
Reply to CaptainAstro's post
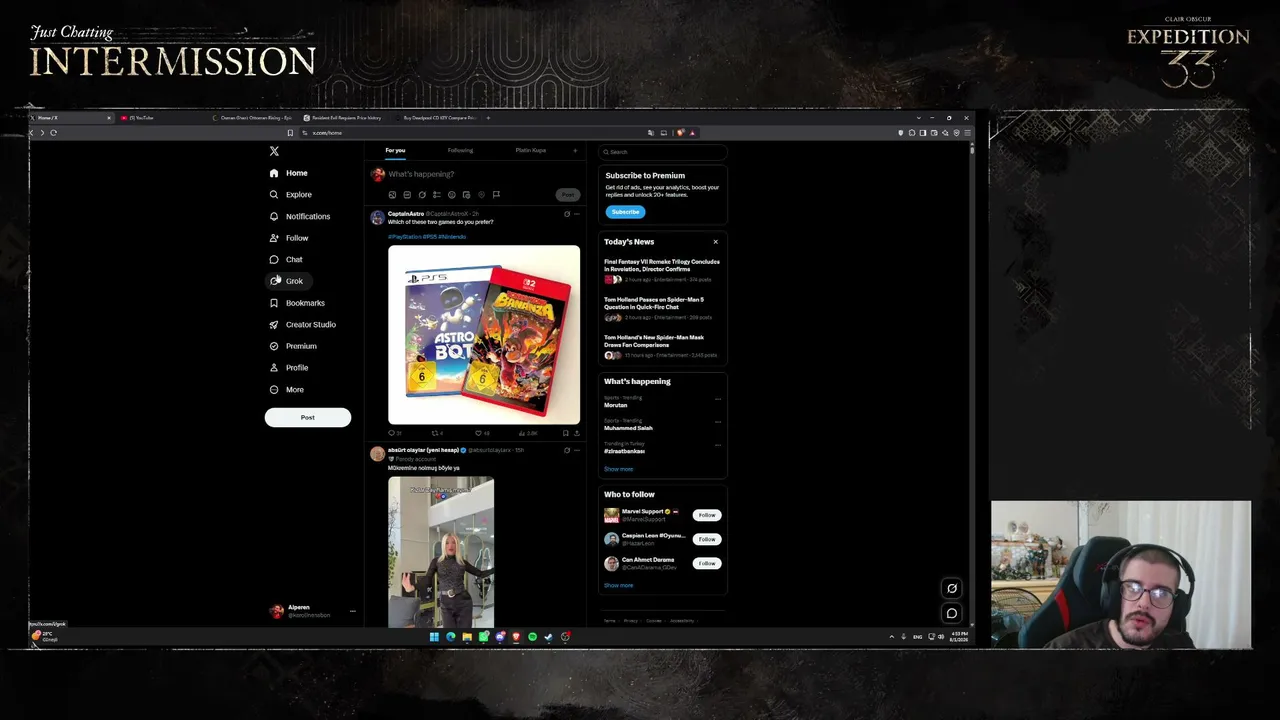(x=394, y=433)
